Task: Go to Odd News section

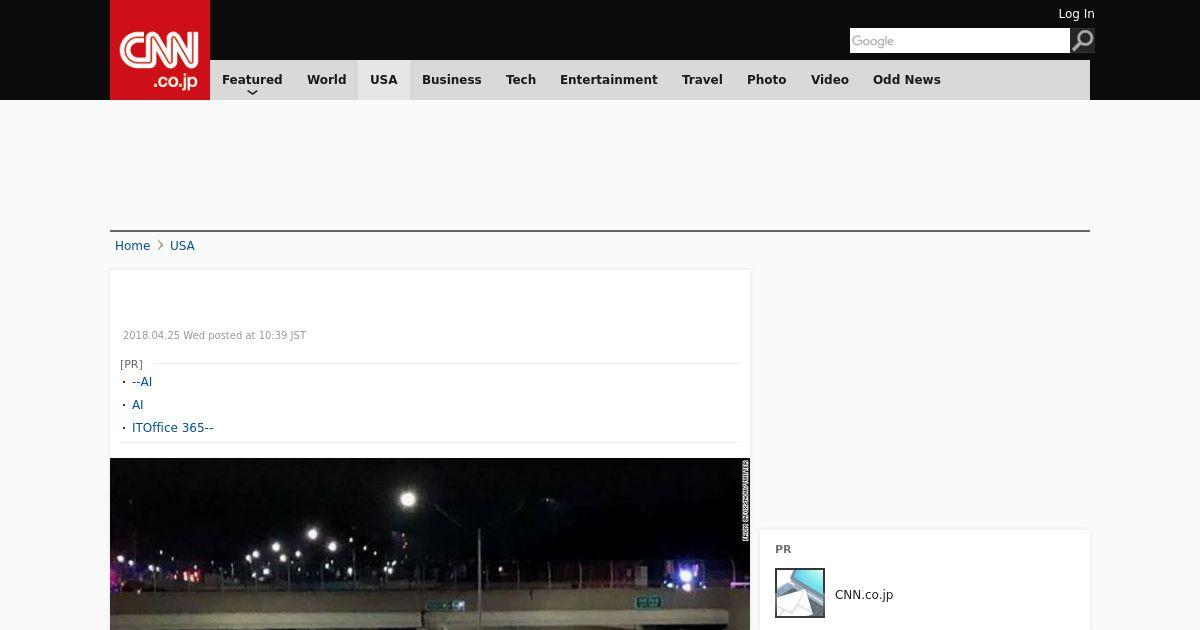Action: [x=907, y=80]
